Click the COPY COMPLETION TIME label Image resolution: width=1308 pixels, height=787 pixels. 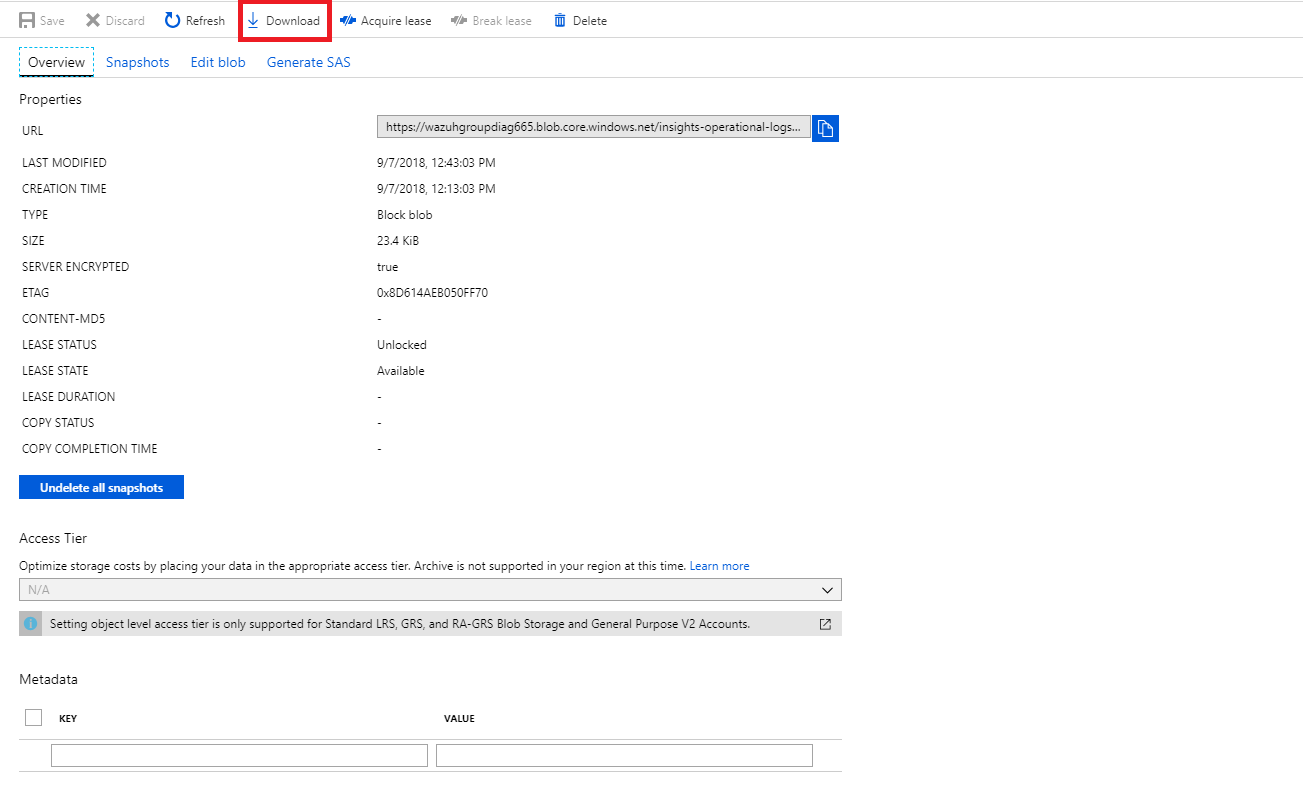click(90, 449)
